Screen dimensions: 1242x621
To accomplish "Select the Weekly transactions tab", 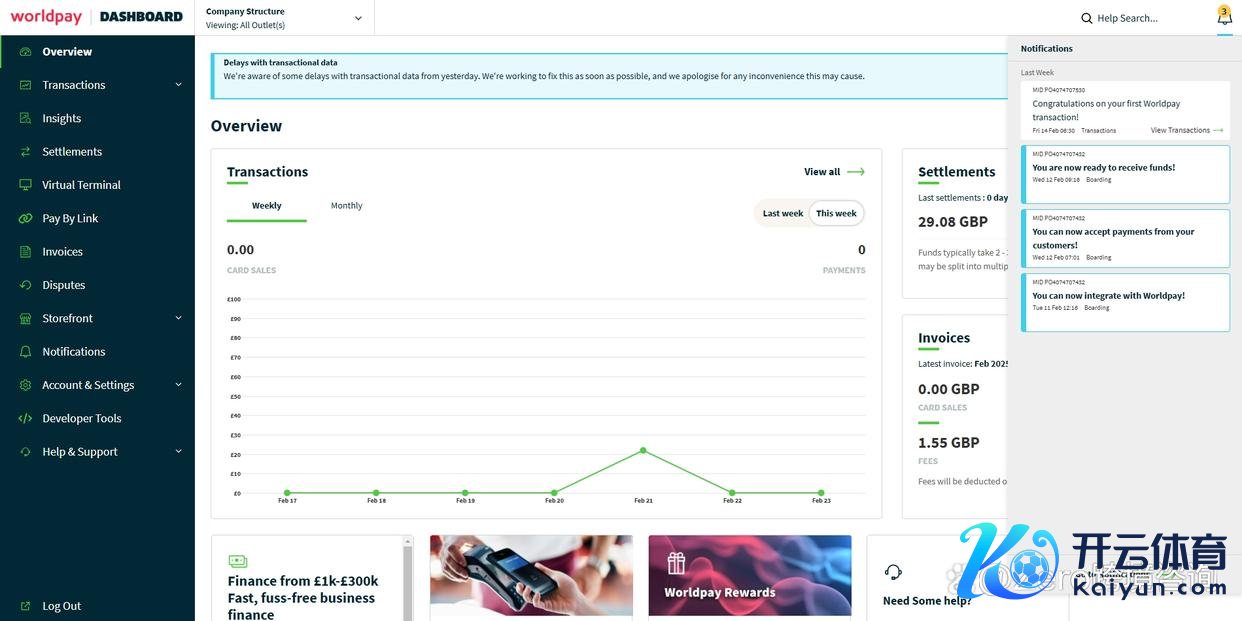I will [x=266, y=206].
